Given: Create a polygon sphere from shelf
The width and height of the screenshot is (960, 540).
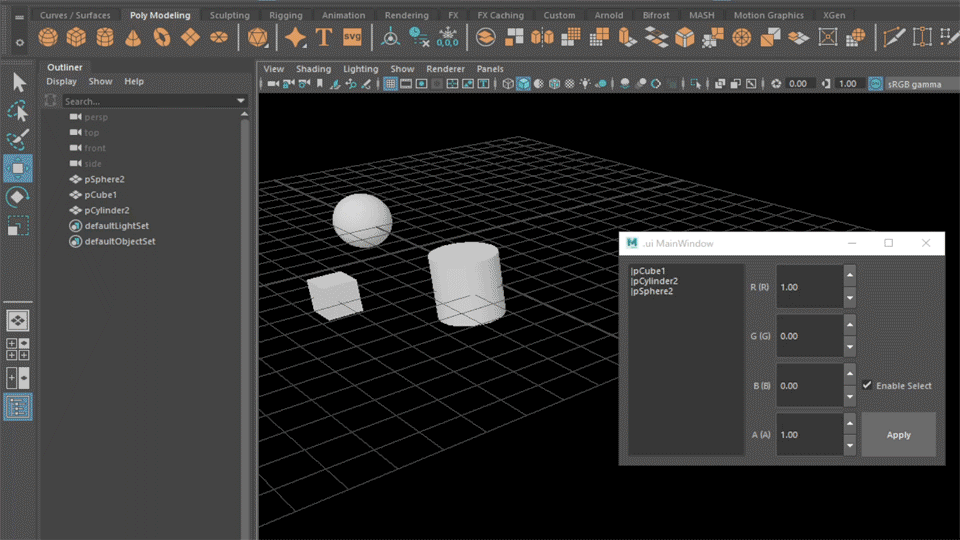Looking at the screenshot, I should [47, 38].
